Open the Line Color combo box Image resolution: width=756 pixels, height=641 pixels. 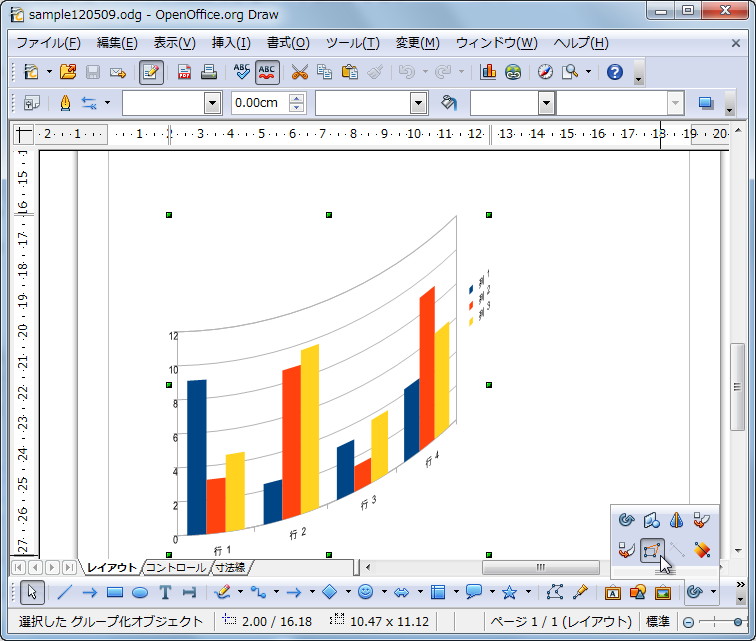tap(371, 103)
